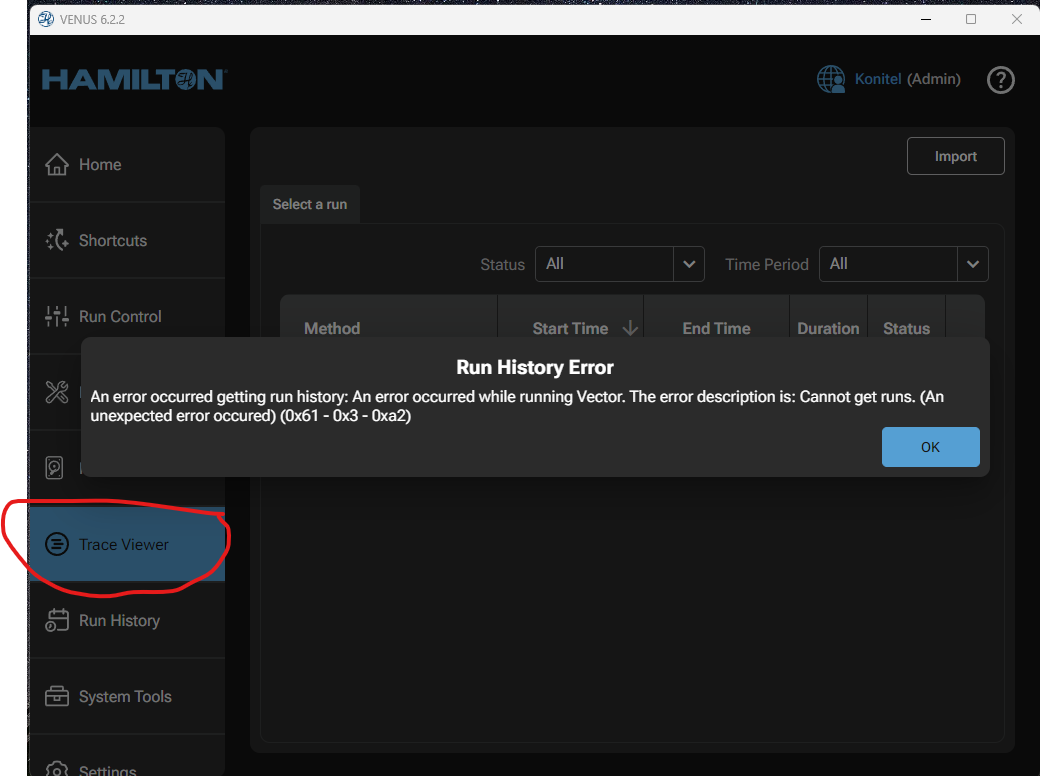Screen dimensions: 1040x776
Task: Close the VENUS window
Action: 1017,19
